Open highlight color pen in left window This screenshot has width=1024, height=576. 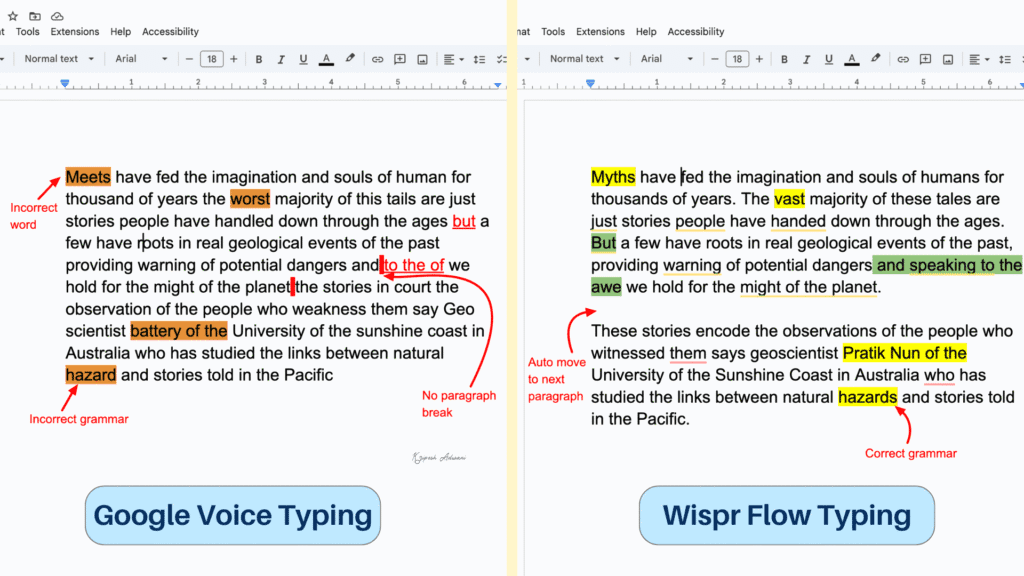(x=350, y=59)
